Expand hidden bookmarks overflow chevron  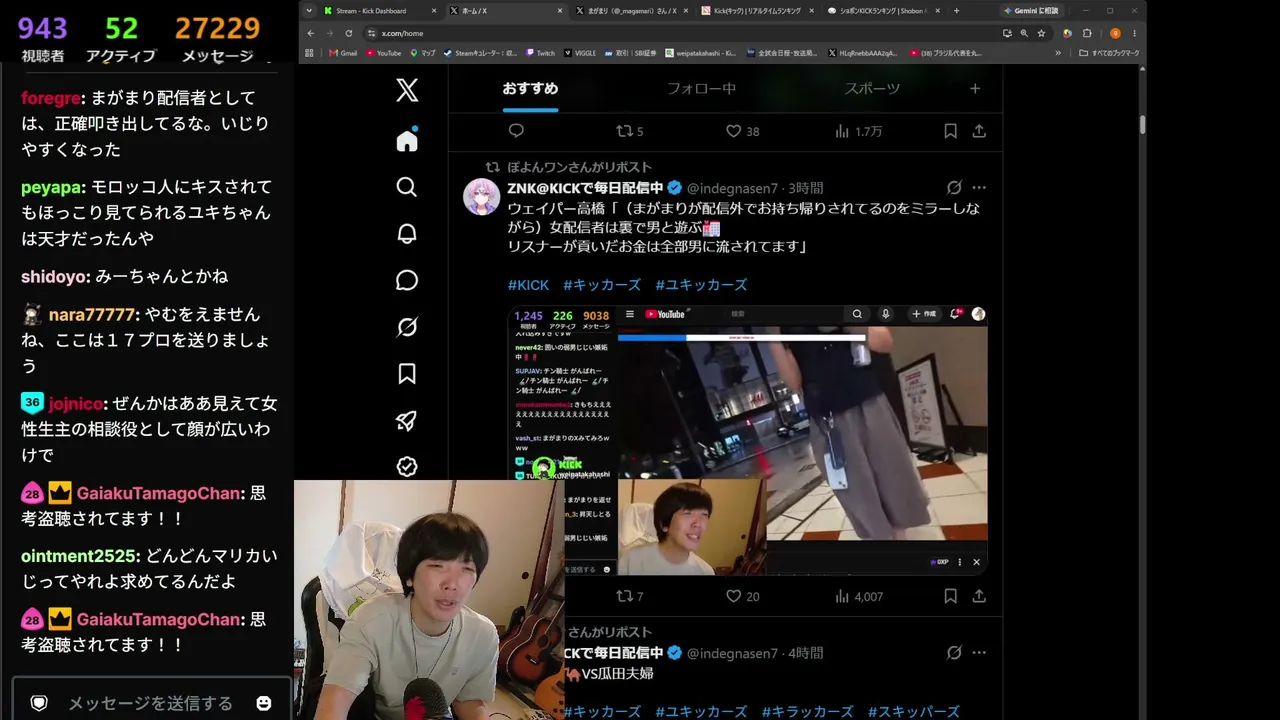click(x=1058, y=53)
